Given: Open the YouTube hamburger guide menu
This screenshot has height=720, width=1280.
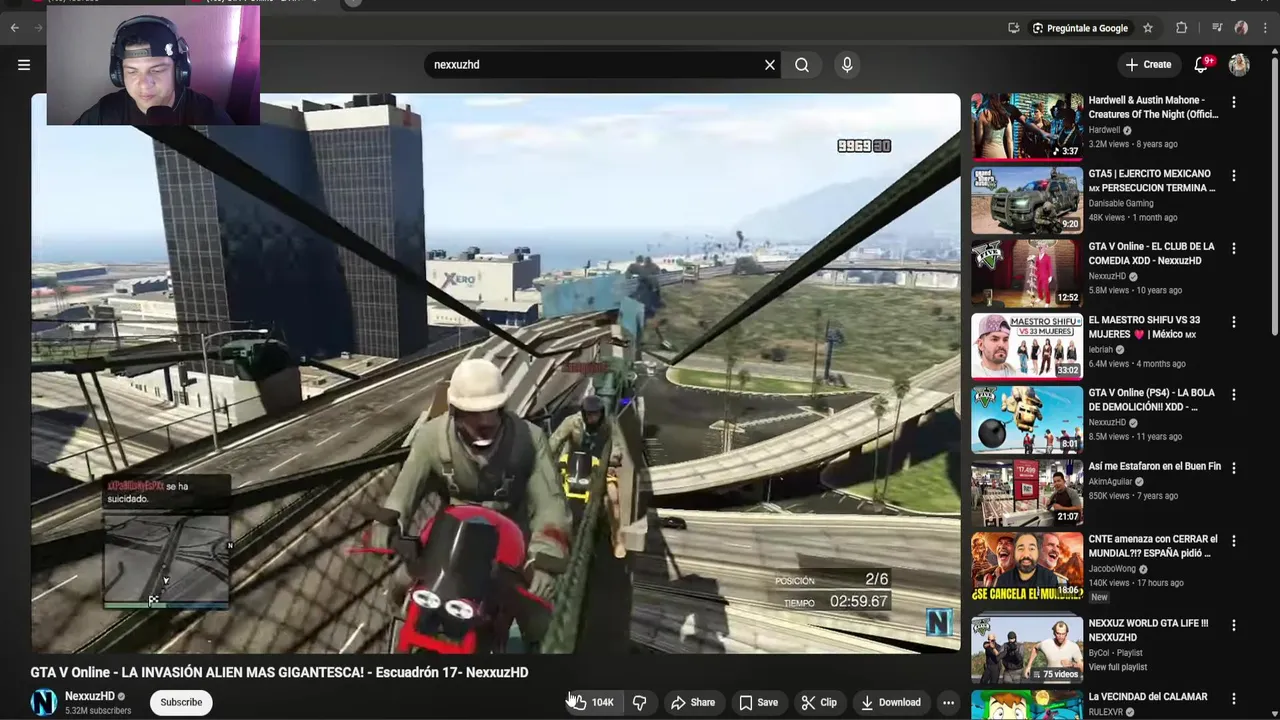Looking at the screenshot, I should point(24,65).
